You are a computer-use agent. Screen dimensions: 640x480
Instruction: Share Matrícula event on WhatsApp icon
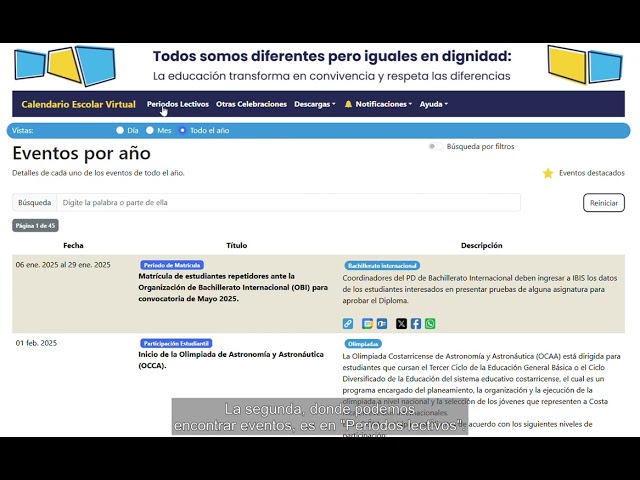430,324
